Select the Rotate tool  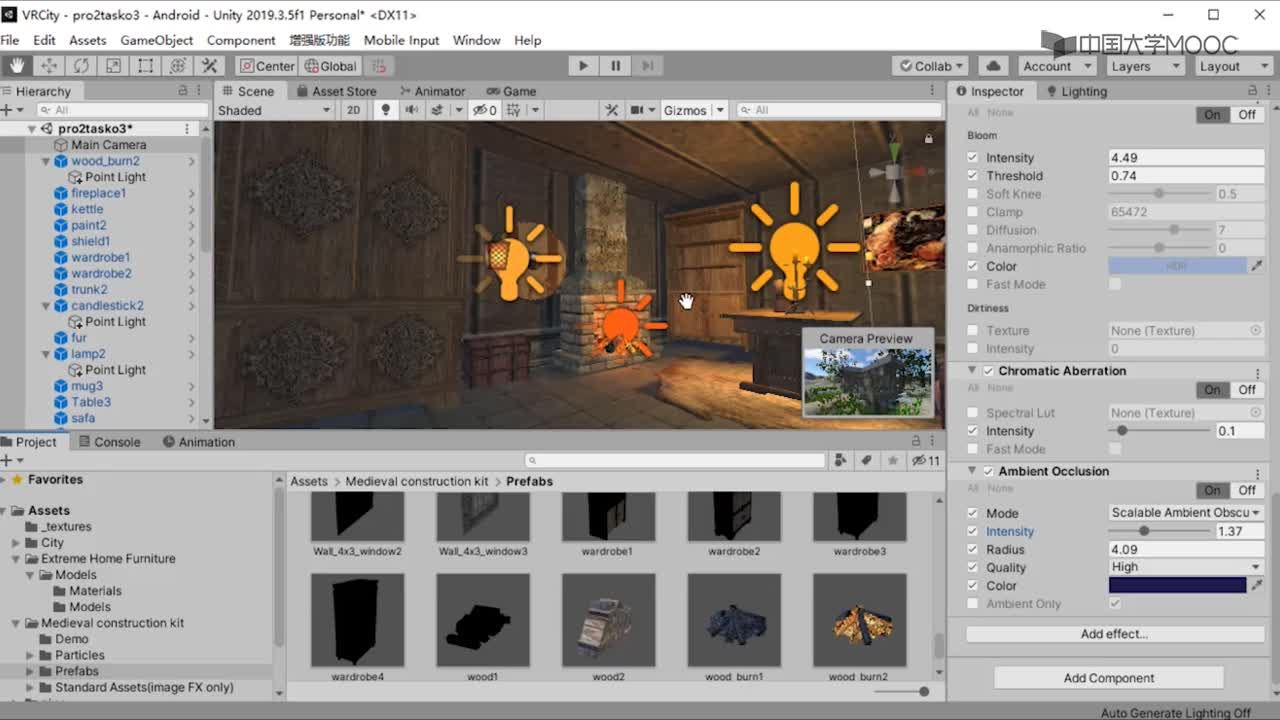point(81,66)
